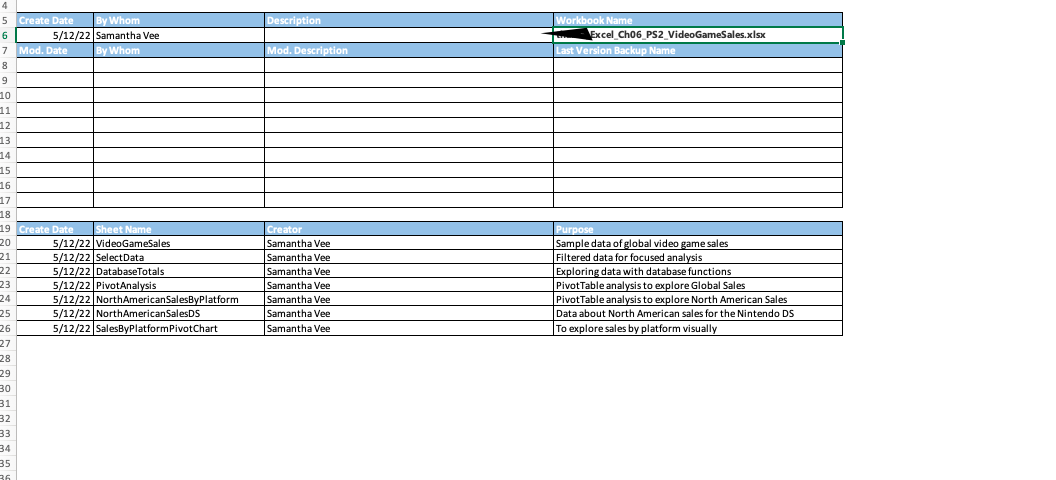
Task: Click the Samantha Vee creator cell for VideoGameSales
Action: click(409, 243)
